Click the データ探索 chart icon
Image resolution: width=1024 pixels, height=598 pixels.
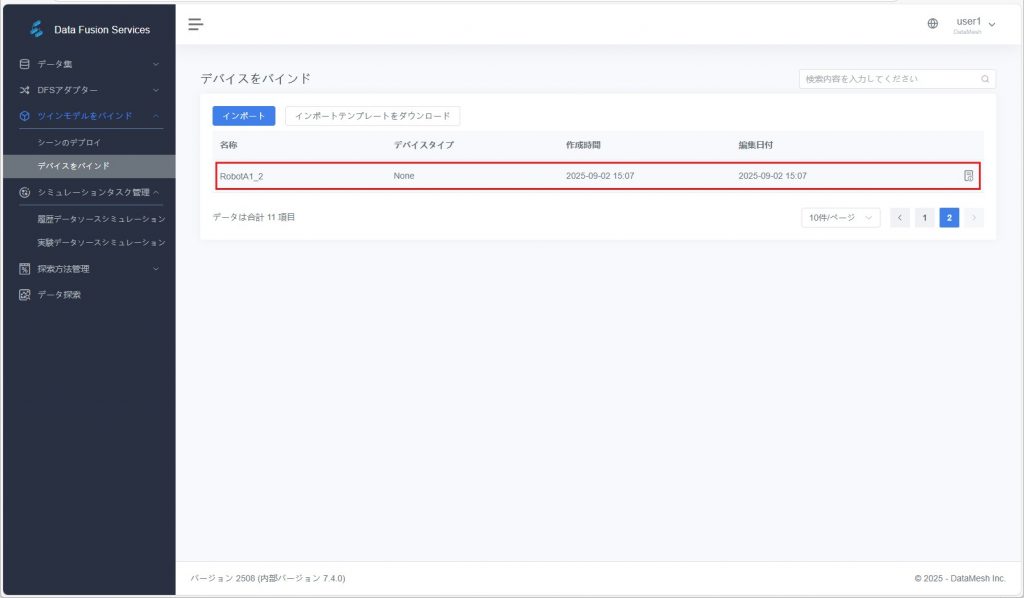(25, 295)
